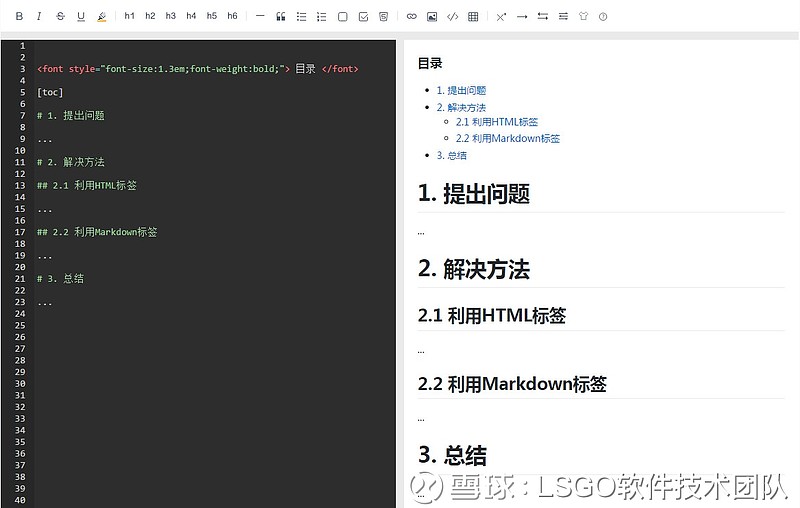Image resolution: width=800 pixels, height=508 pixels.
Task: Click editor line '## 2.1 利用HTML标签'
Action: click(87, 186)
